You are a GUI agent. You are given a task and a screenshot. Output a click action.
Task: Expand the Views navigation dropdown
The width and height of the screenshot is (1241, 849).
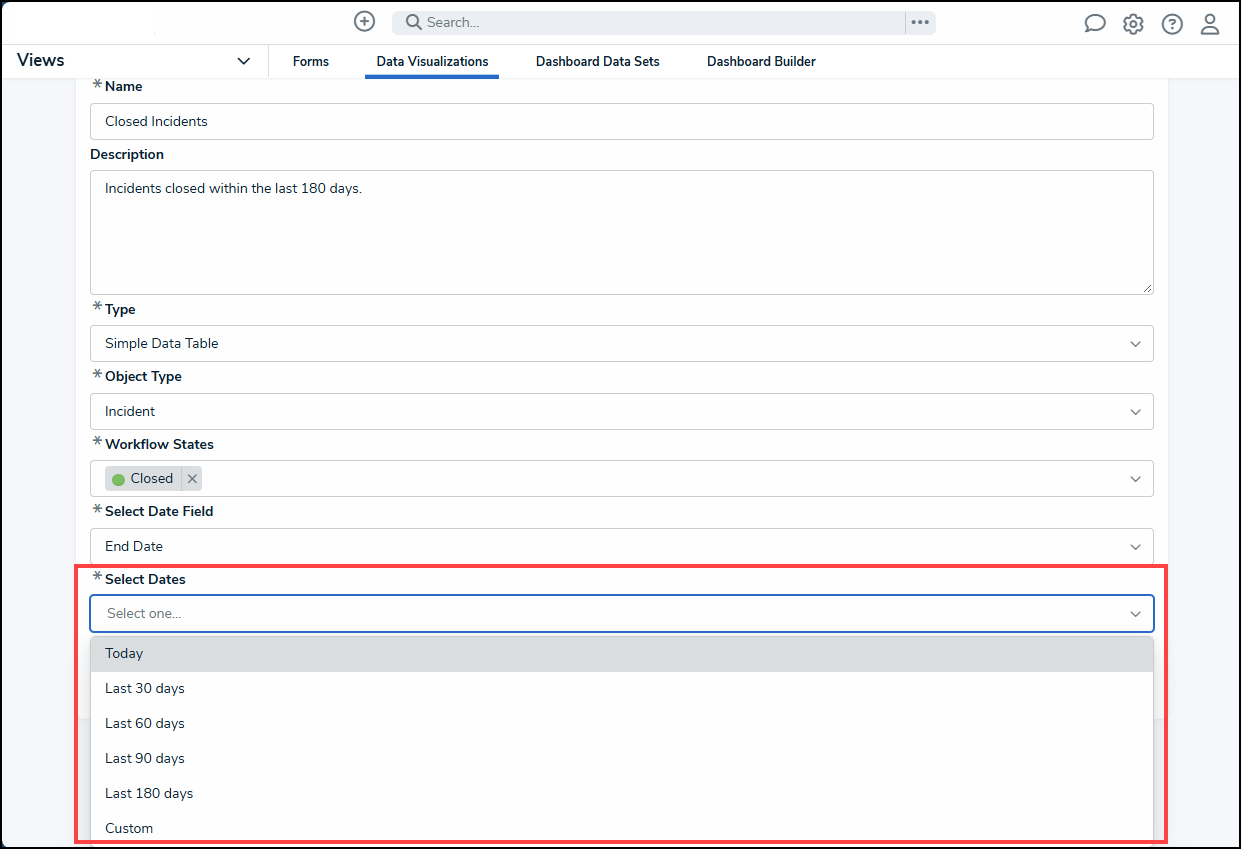[244, 61]
